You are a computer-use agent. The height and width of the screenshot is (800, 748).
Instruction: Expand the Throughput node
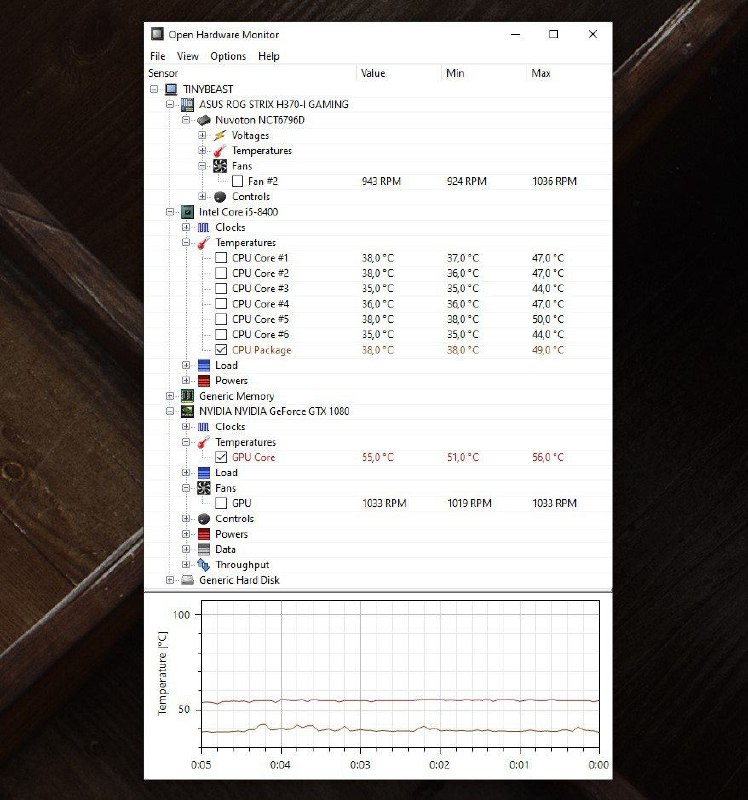coord(186,565)
